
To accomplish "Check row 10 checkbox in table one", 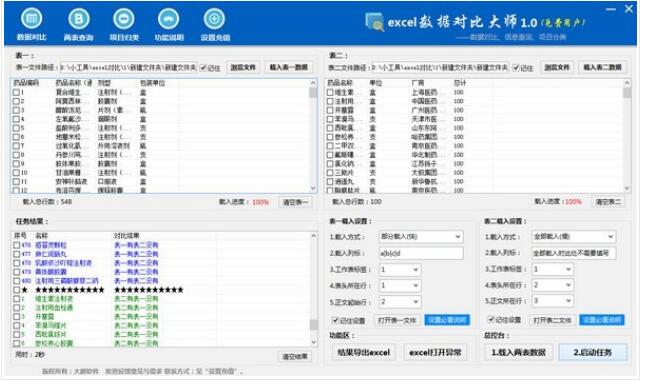I will click(x=16, y=173).
